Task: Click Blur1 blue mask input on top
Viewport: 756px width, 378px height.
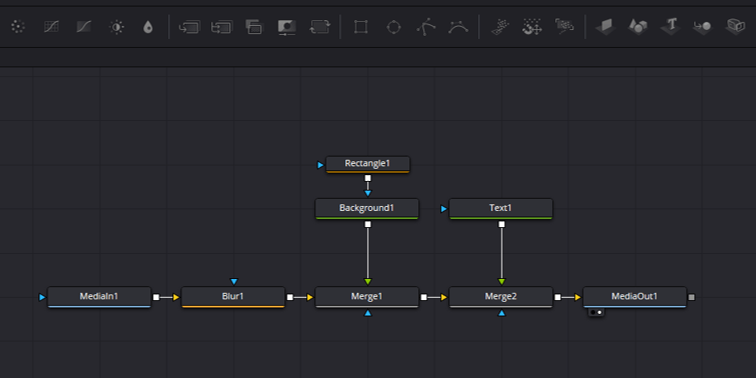Action: [x=234, y=282]
